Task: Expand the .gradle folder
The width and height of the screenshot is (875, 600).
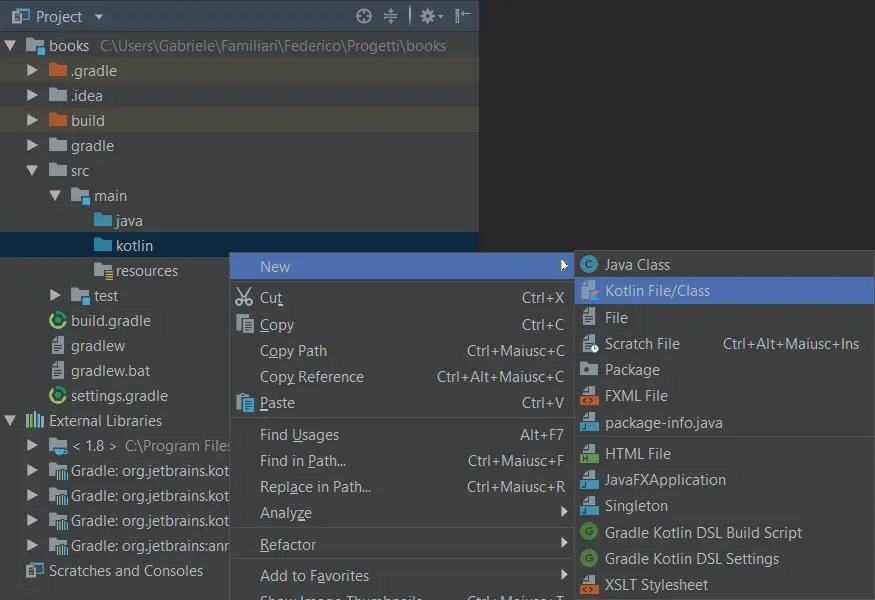Action: [32, 70]
